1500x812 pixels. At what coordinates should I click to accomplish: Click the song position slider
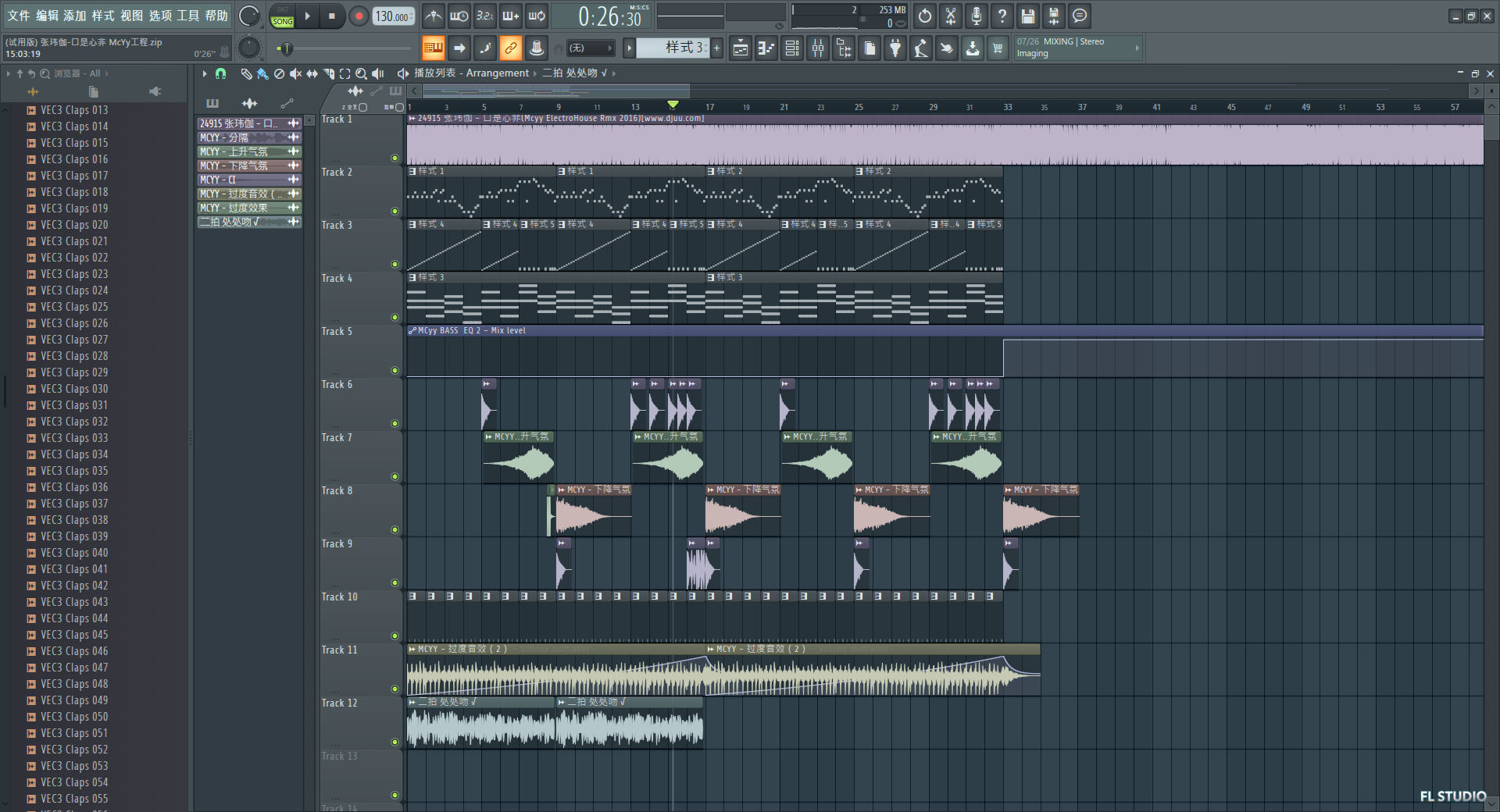point(344,48)
